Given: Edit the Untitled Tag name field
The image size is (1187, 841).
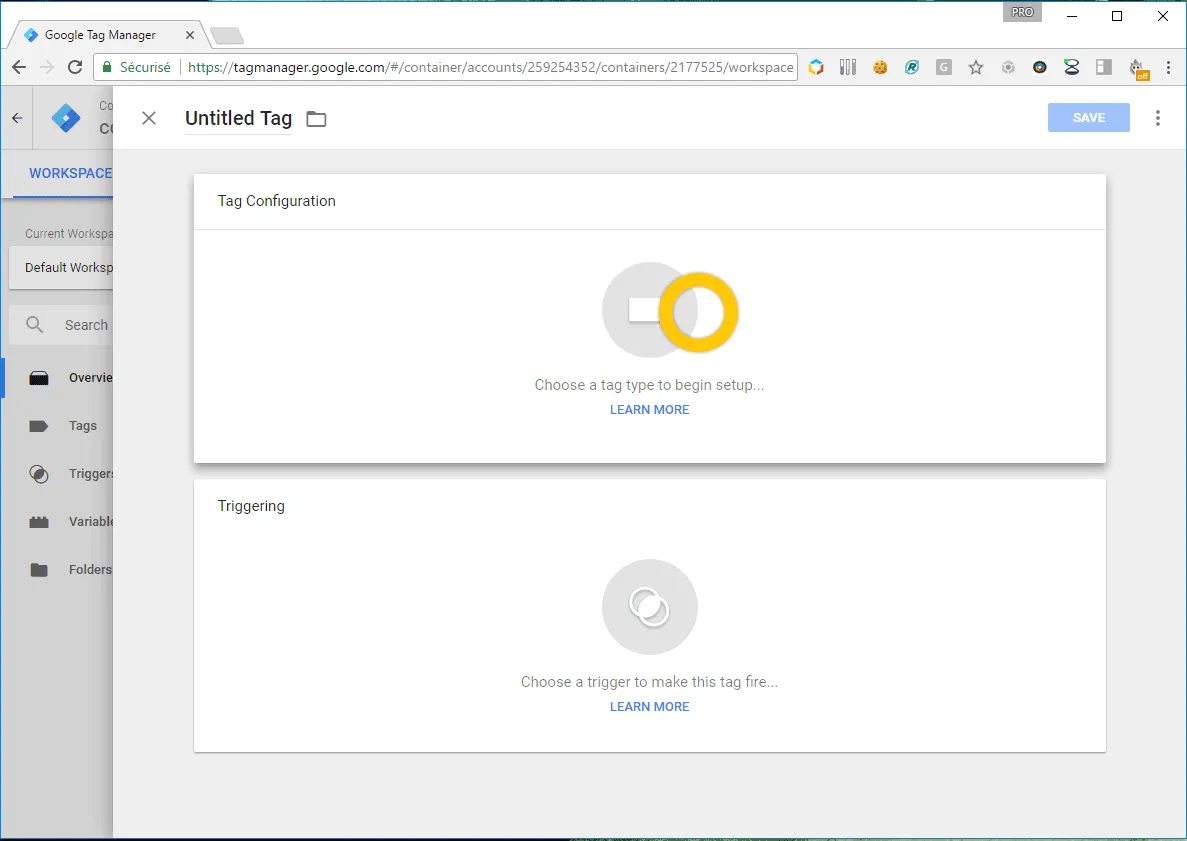Looking at the screenshot, I should coord(238,118).
